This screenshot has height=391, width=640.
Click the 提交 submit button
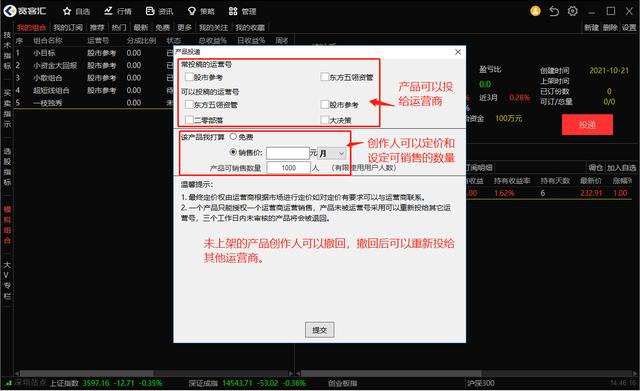[x=320, y=330]
